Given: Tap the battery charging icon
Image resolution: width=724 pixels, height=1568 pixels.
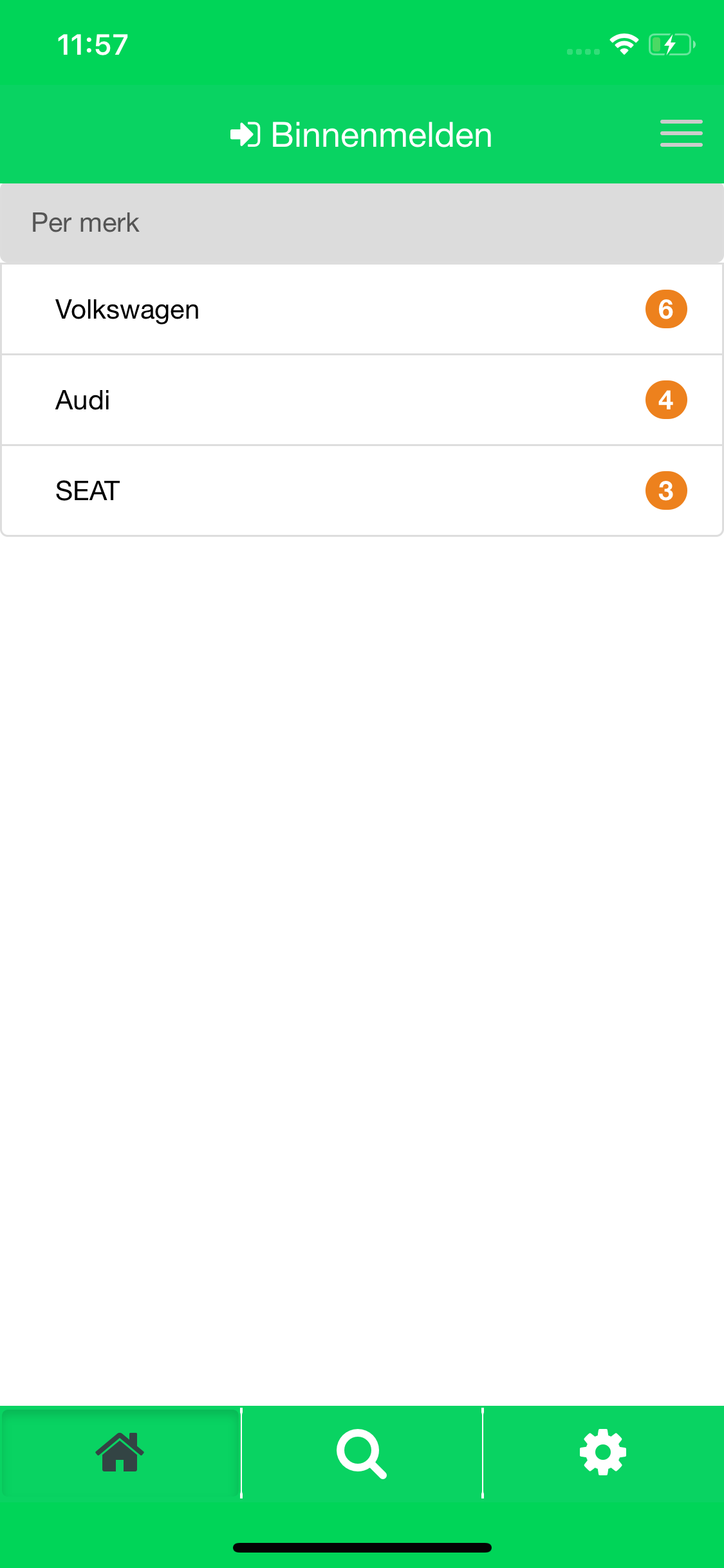Looking at the screenshot, I should [x=672, y=44].
